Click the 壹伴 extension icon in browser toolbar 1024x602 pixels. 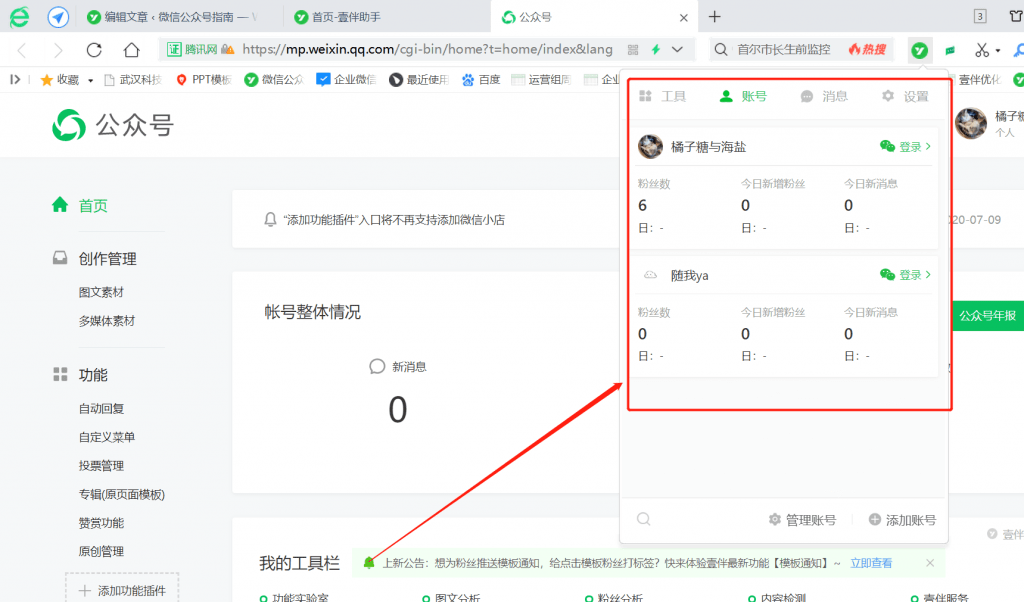pos(919,50)
